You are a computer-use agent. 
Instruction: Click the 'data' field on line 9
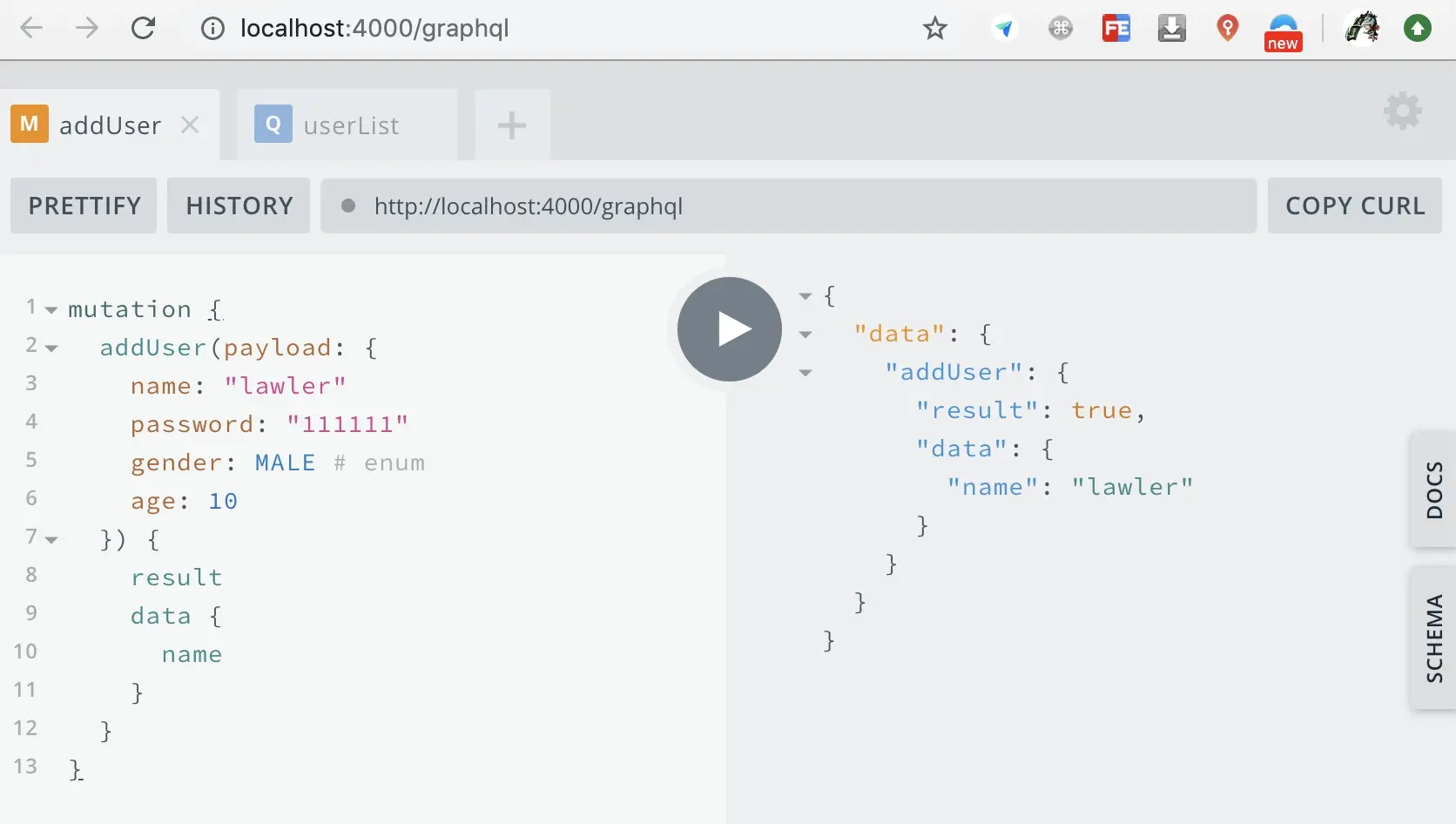(161, 616)
